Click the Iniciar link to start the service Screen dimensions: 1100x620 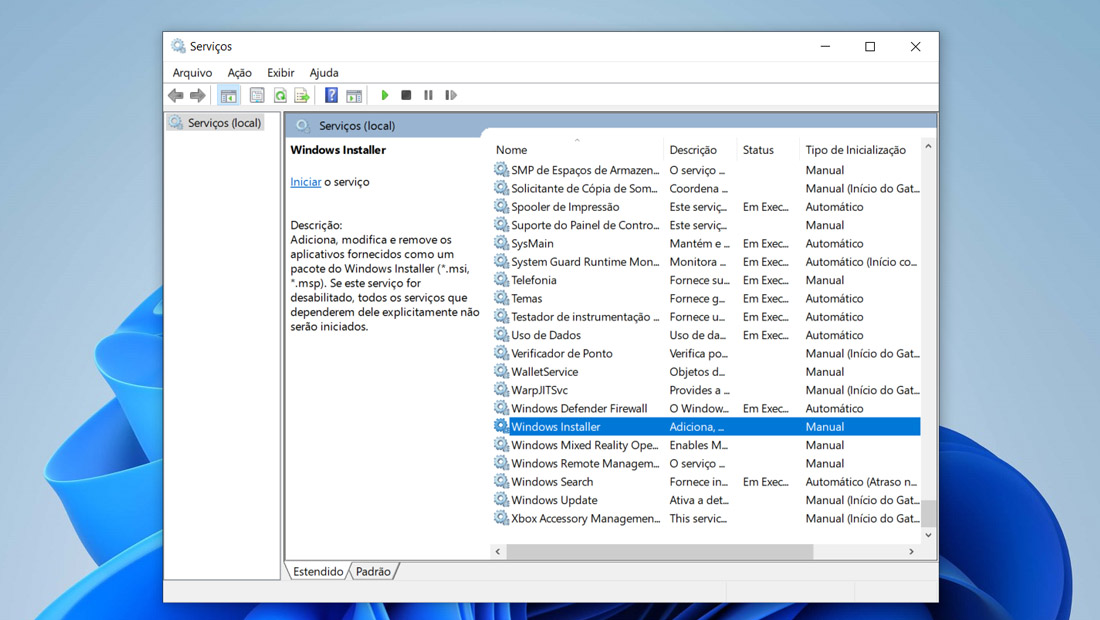[x=306, y=182]
